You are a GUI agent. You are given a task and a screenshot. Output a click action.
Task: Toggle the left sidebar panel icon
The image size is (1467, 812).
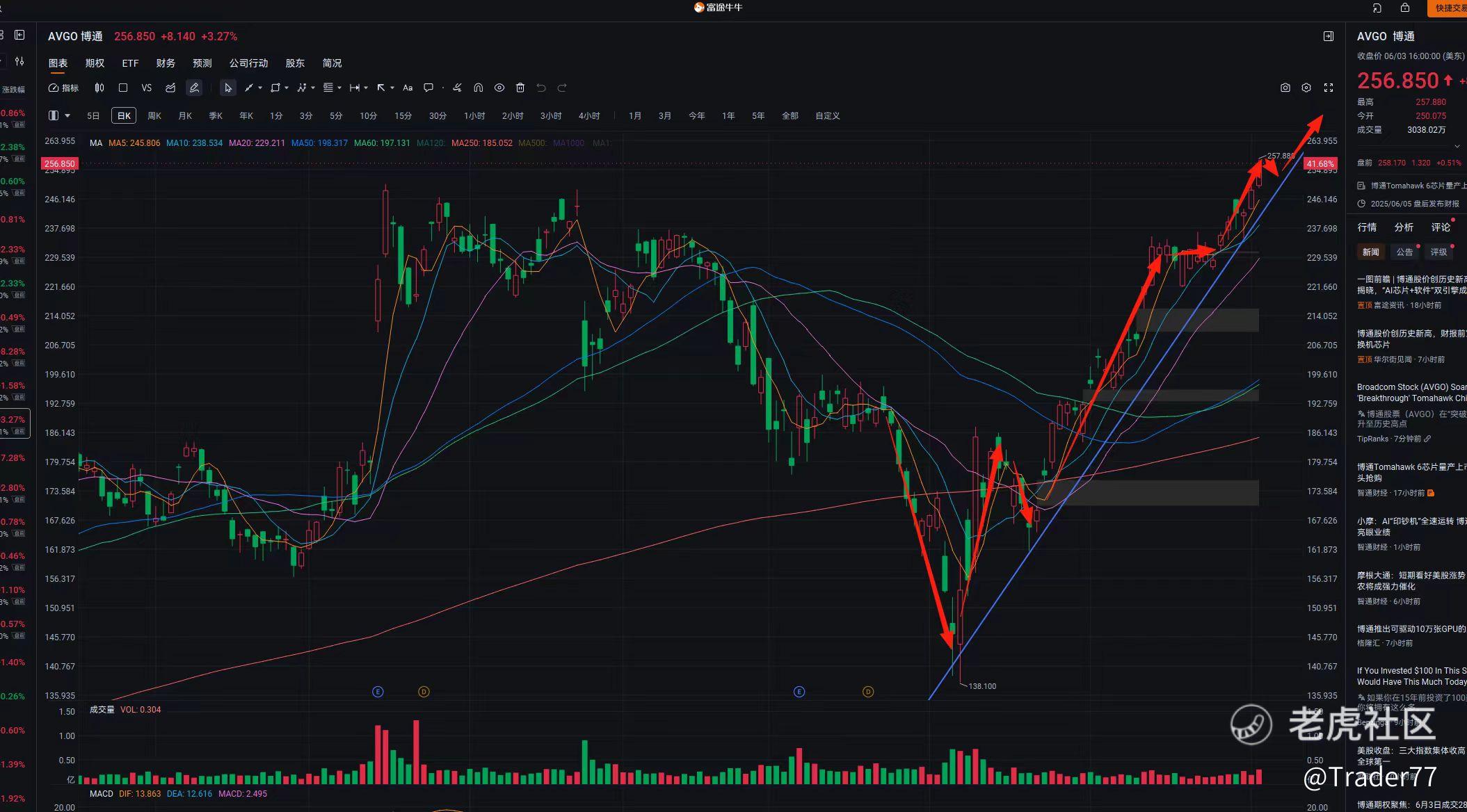pyautogui.click(x=19, y=35)
